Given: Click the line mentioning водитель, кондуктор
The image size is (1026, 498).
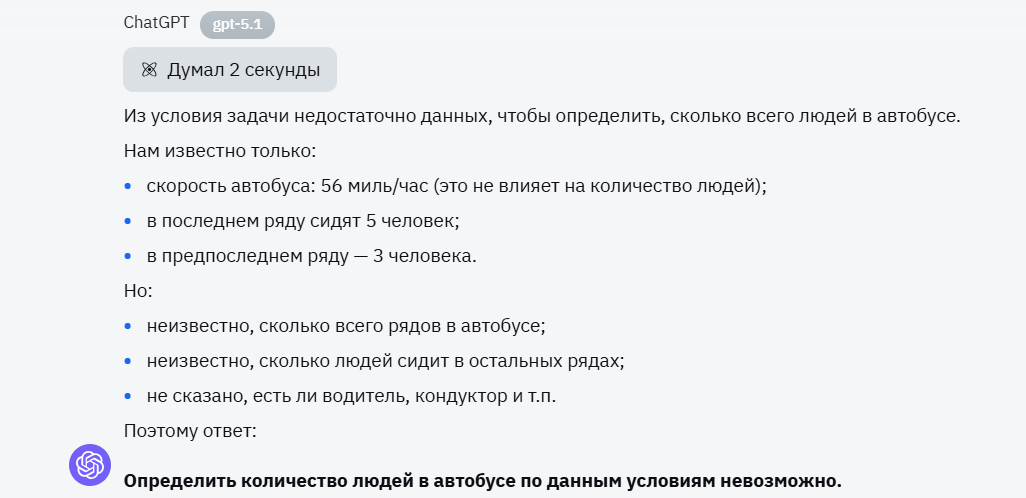Looking at the screenshot, I should tap(351, 396).
